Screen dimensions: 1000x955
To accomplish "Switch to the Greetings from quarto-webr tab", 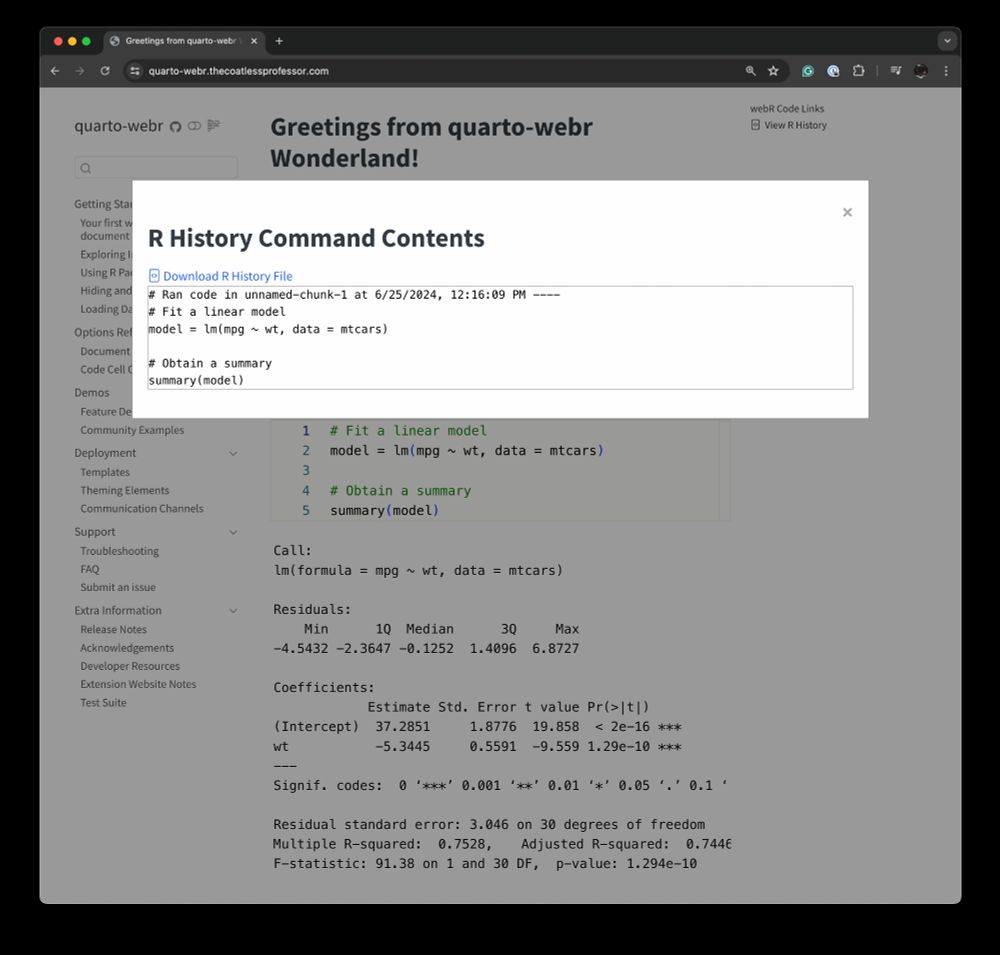I will [x=180, y=41].
